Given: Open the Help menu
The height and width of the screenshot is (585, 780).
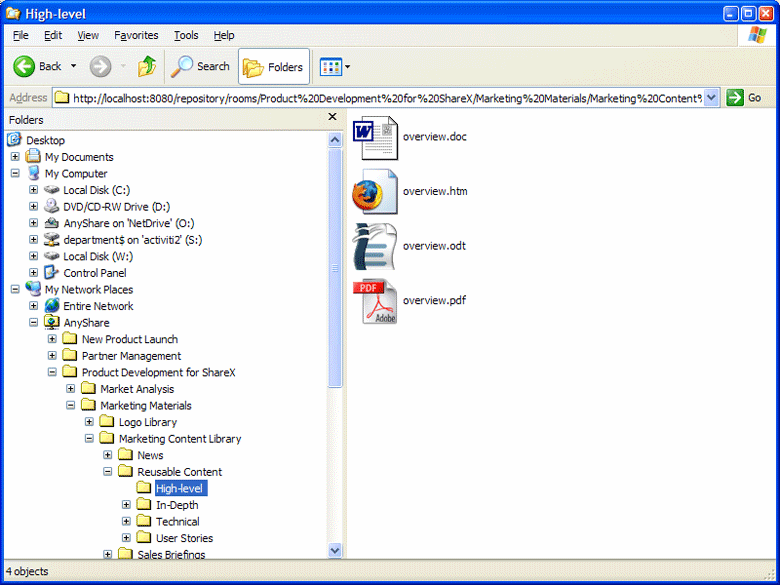Looking at the screenshot, I should tap(224, 35).
